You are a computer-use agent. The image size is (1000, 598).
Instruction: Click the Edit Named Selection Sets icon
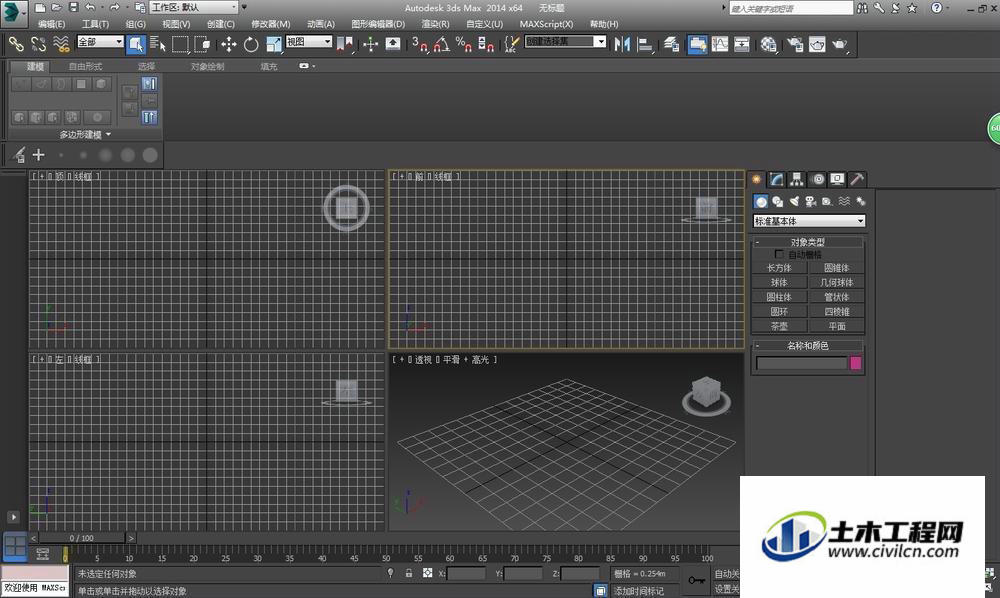tap(511, 44)
